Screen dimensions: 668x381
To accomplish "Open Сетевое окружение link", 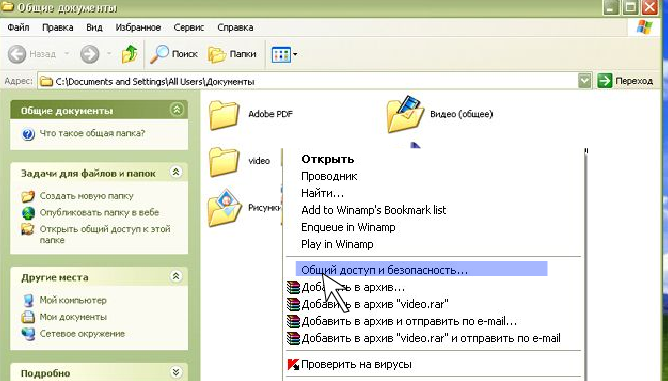I will pyautogui.click(x=82, y=334).
